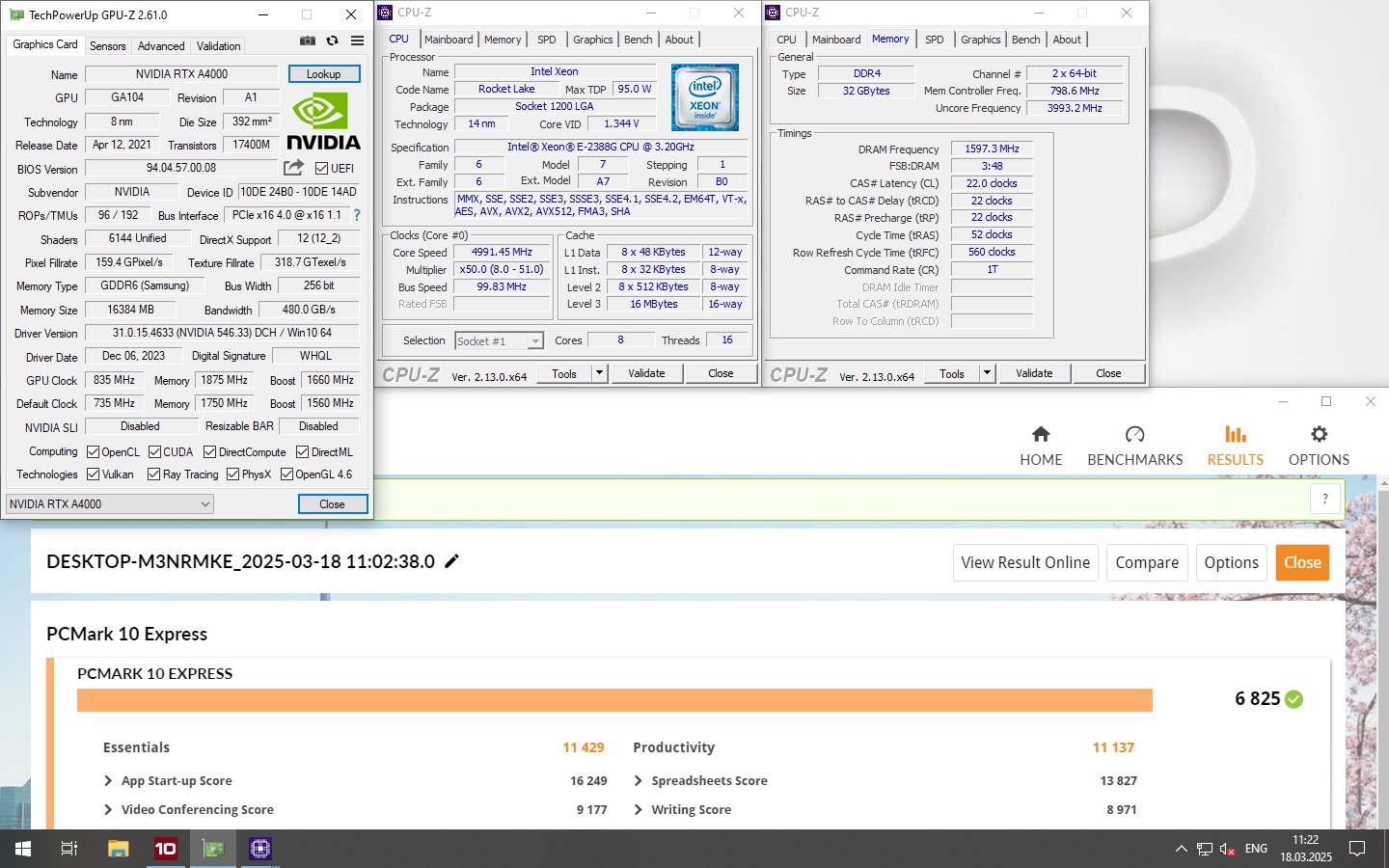Click PCMark Compare button

pyautogui.click(x=1147, y=562)
